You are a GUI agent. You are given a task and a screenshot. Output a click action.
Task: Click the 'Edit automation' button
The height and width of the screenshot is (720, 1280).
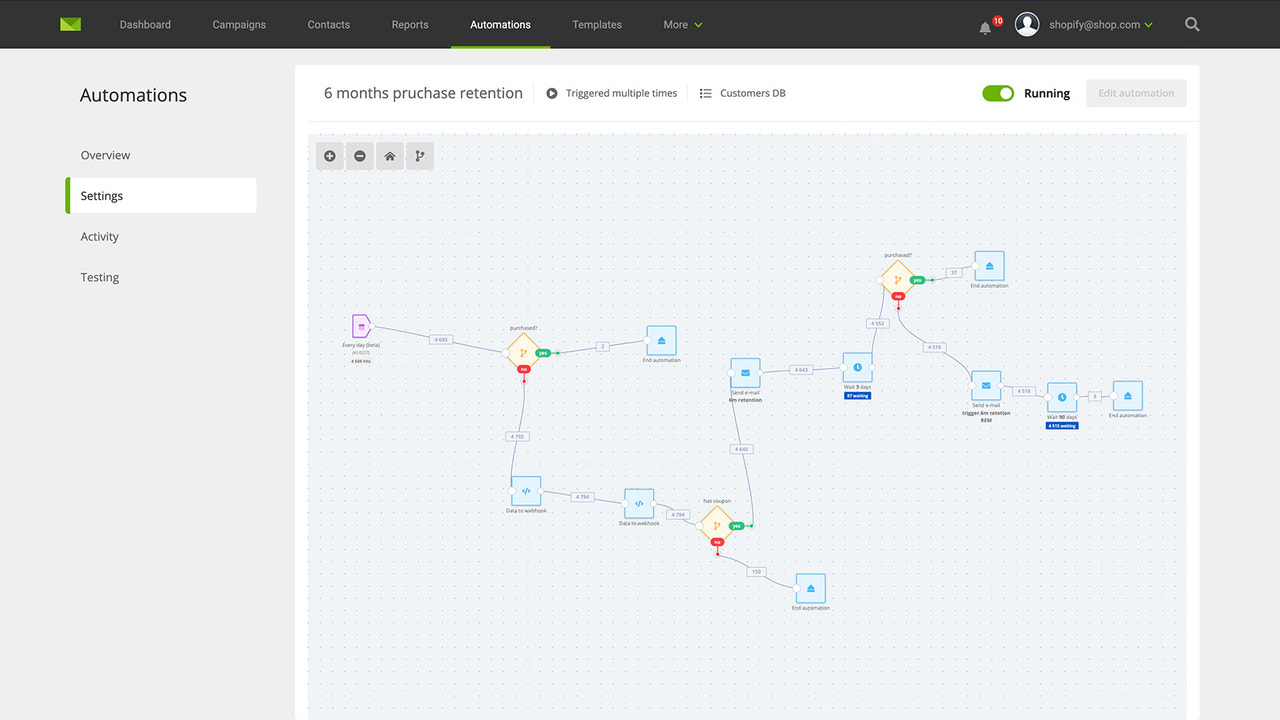pos(1136,92)
